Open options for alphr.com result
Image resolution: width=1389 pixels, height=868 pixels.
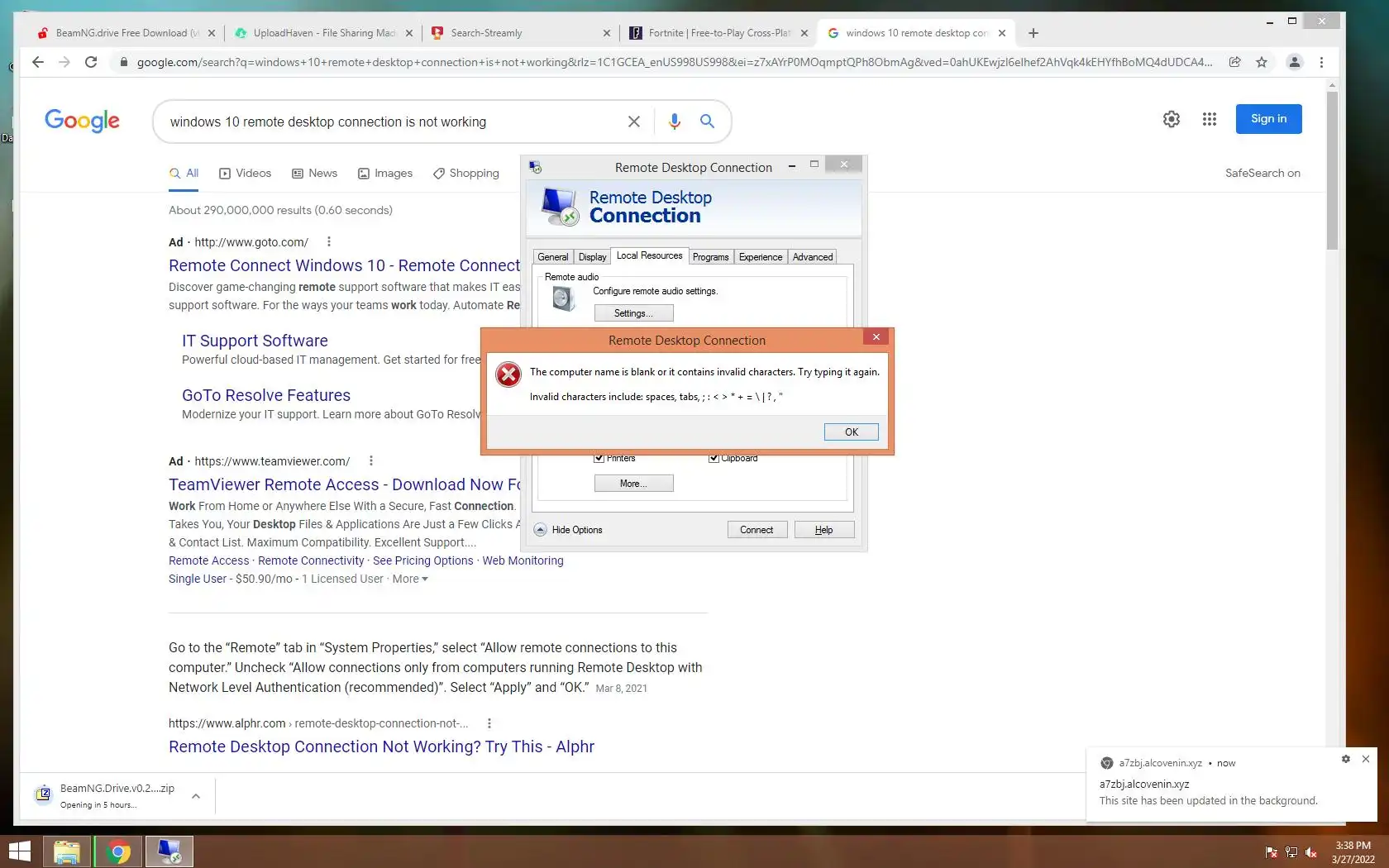click(x=489, y=723)
